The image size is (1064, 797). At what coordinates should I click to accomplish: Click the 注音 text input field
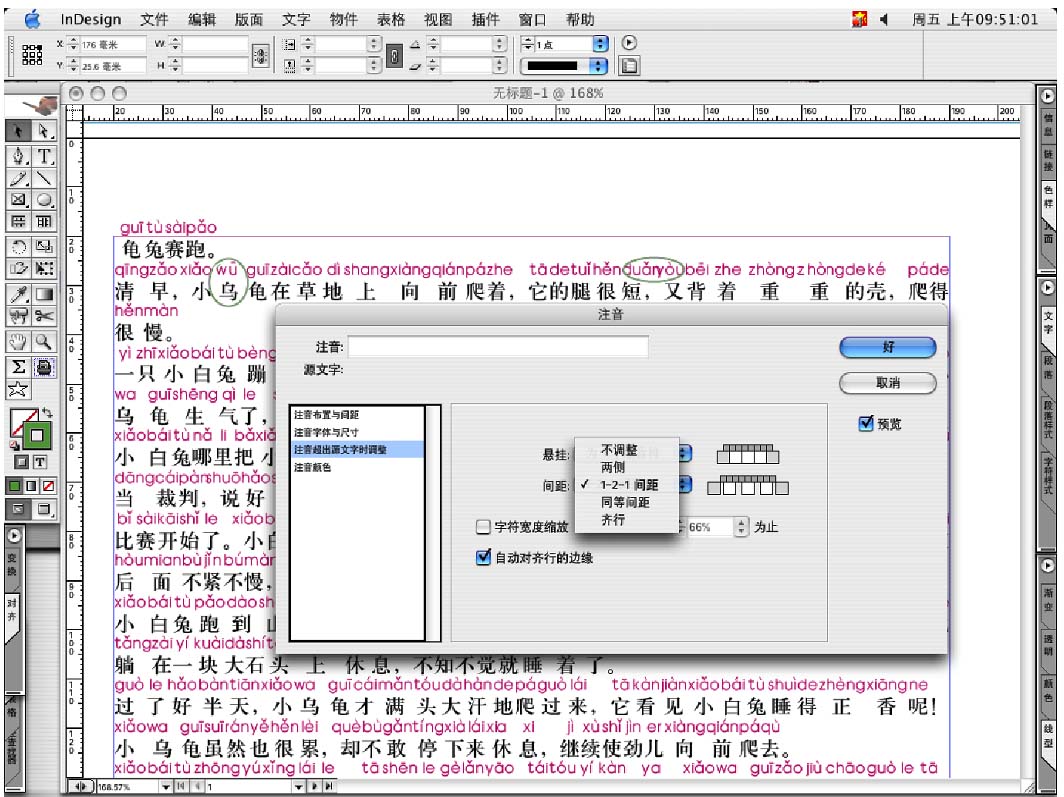coord(498,347)
